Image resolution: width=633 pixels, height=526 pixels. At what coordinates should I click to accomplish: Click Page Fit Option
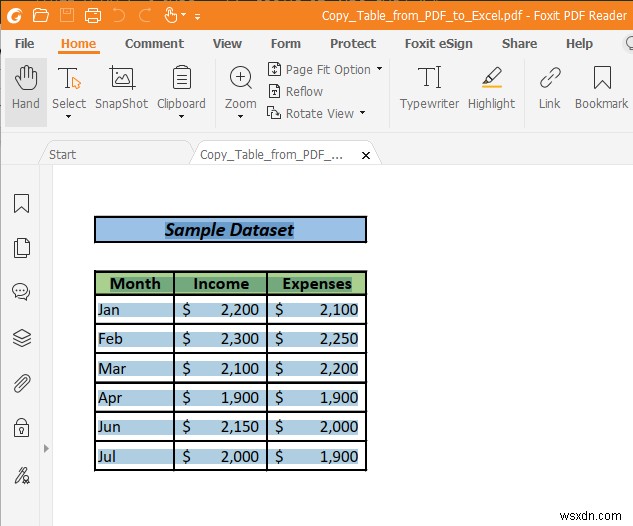(x=319, y=69)
